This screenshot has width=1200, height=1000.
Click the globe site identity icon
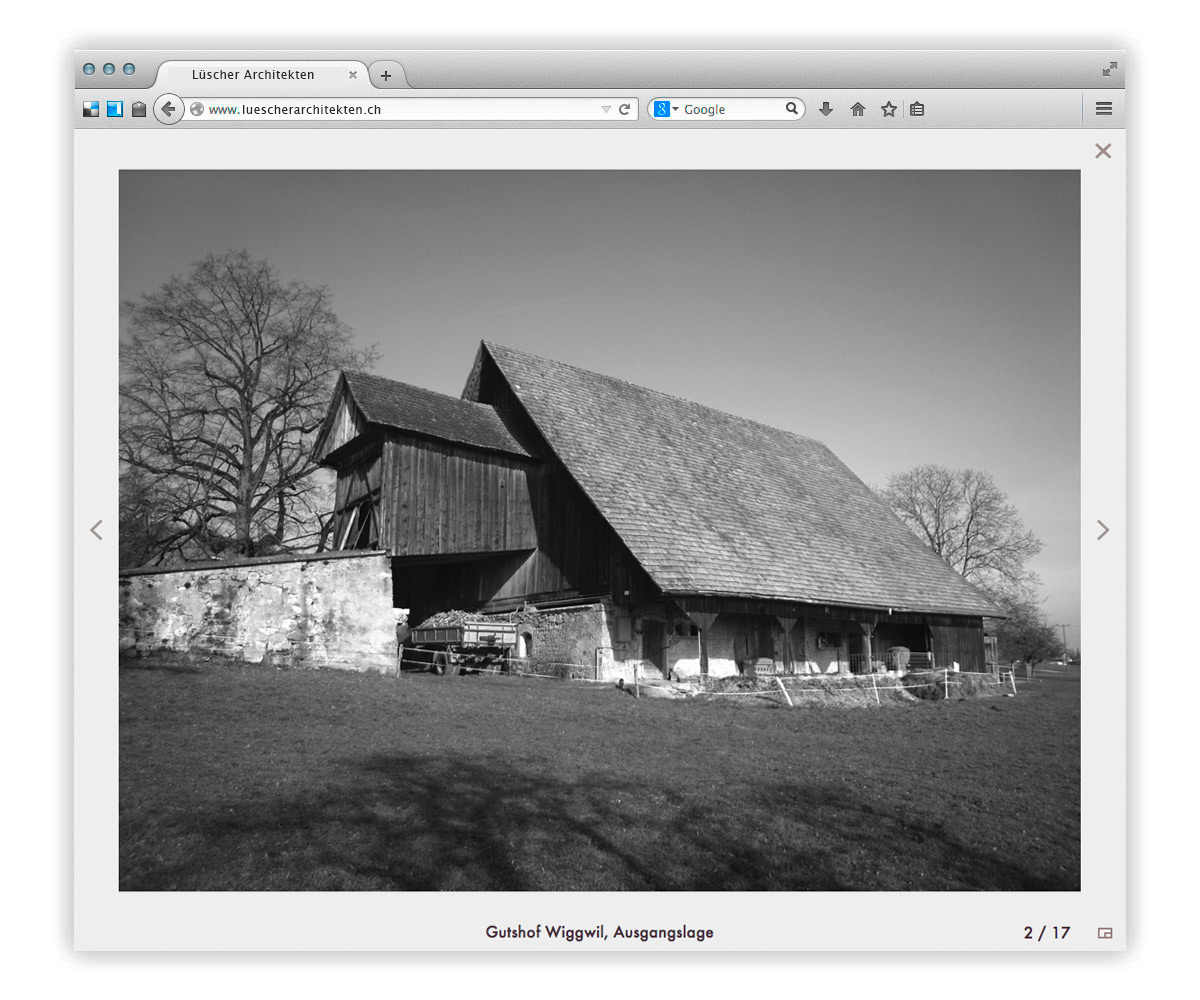(x=197, y=109)
